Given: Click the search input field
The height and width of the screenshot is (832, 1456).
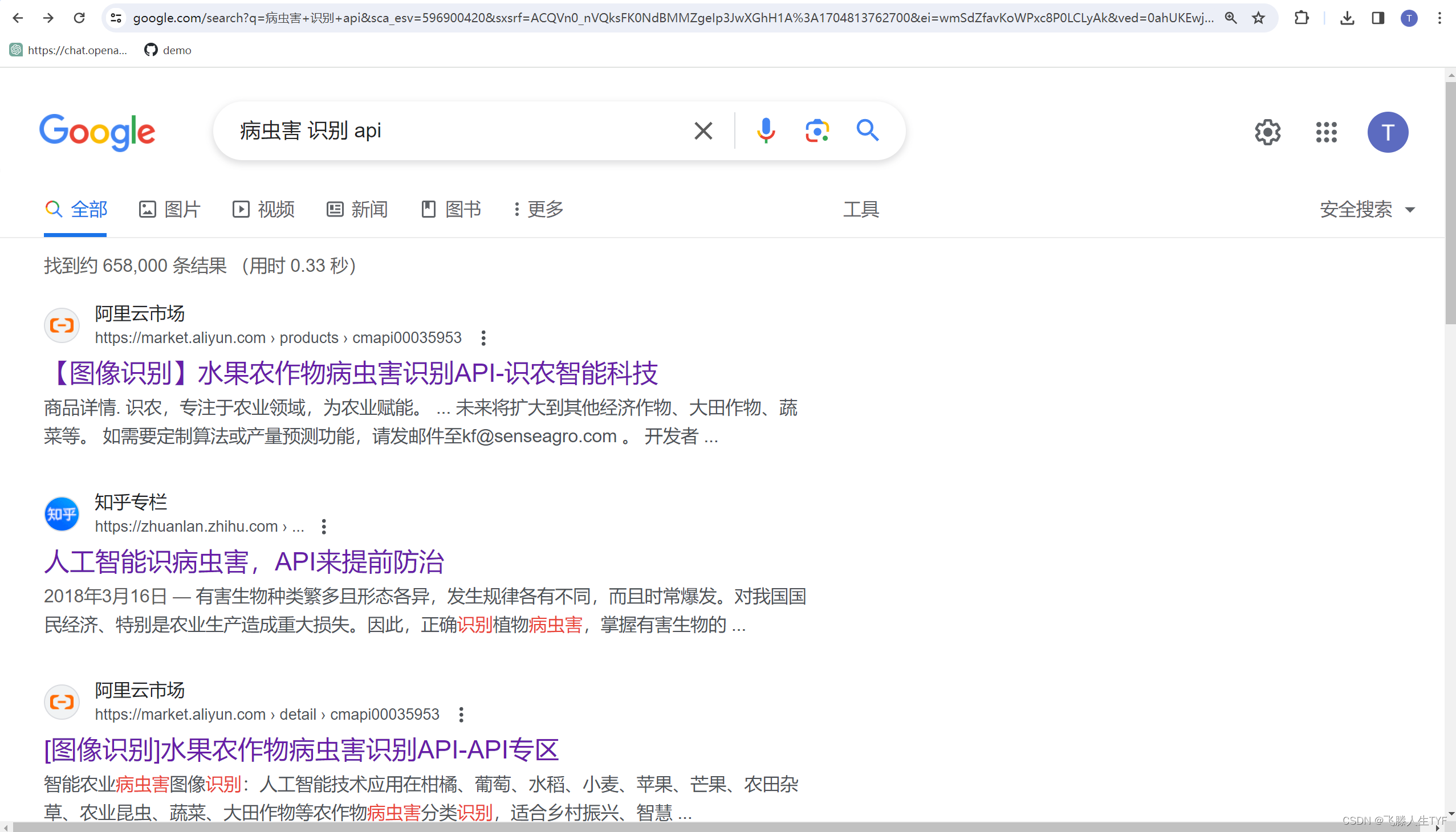Looking at the screenshot, I should (457, 131).
